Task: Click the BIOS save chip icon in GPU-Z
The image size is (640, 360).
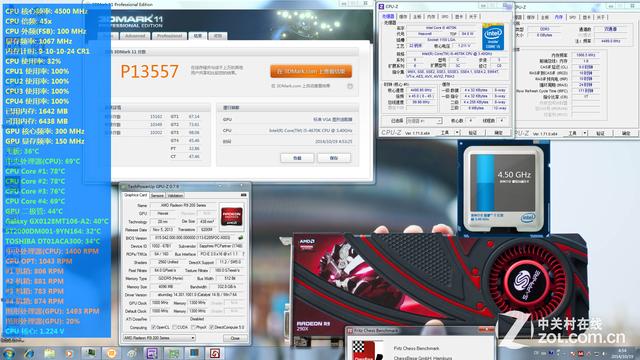Action: click(240, 238)
